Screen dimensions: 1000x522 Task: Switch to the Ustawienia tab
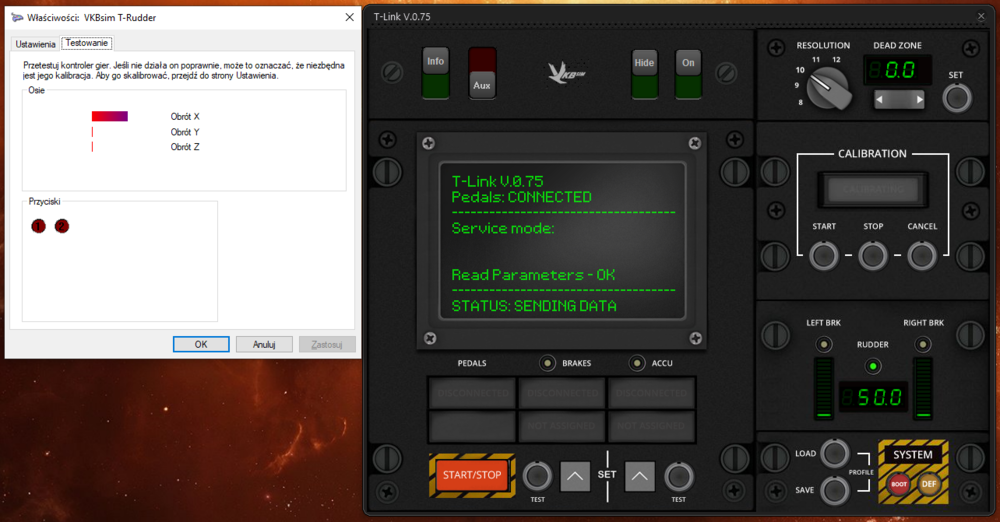pyautogui.click(x=35, y=44)
